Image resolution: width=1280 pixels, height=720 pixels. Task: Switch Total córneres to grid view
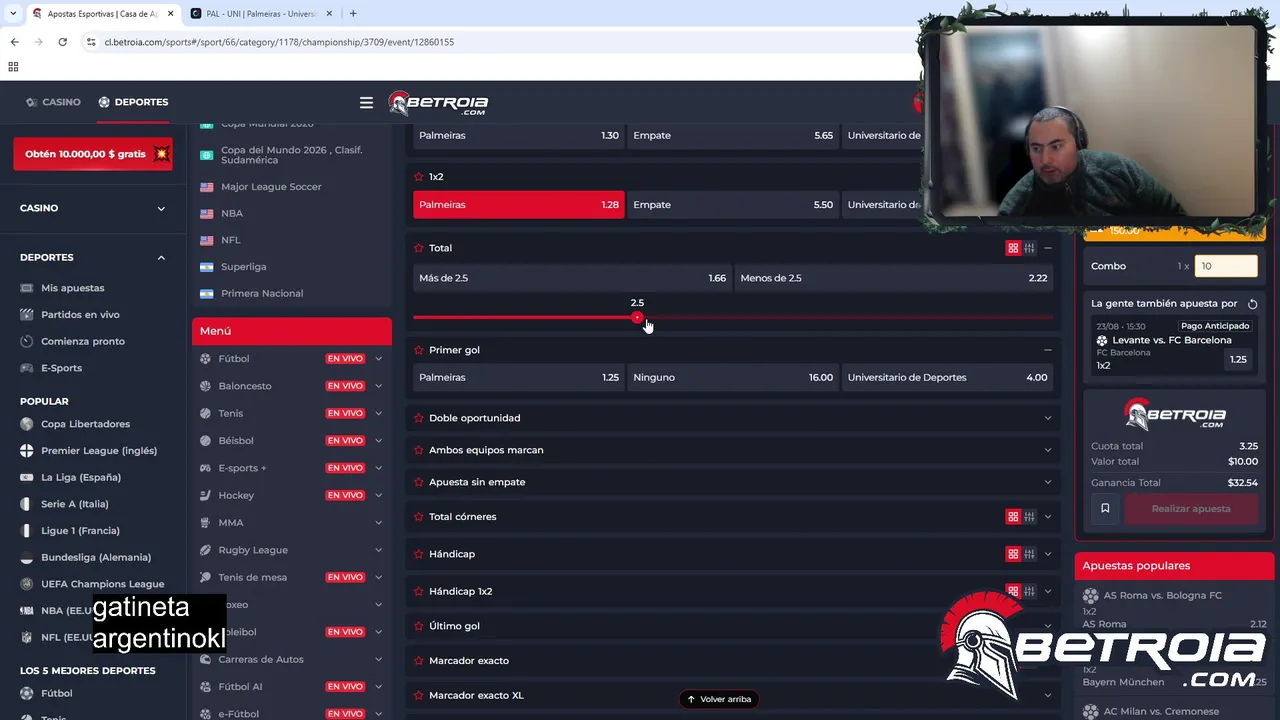pos(1013,517)
